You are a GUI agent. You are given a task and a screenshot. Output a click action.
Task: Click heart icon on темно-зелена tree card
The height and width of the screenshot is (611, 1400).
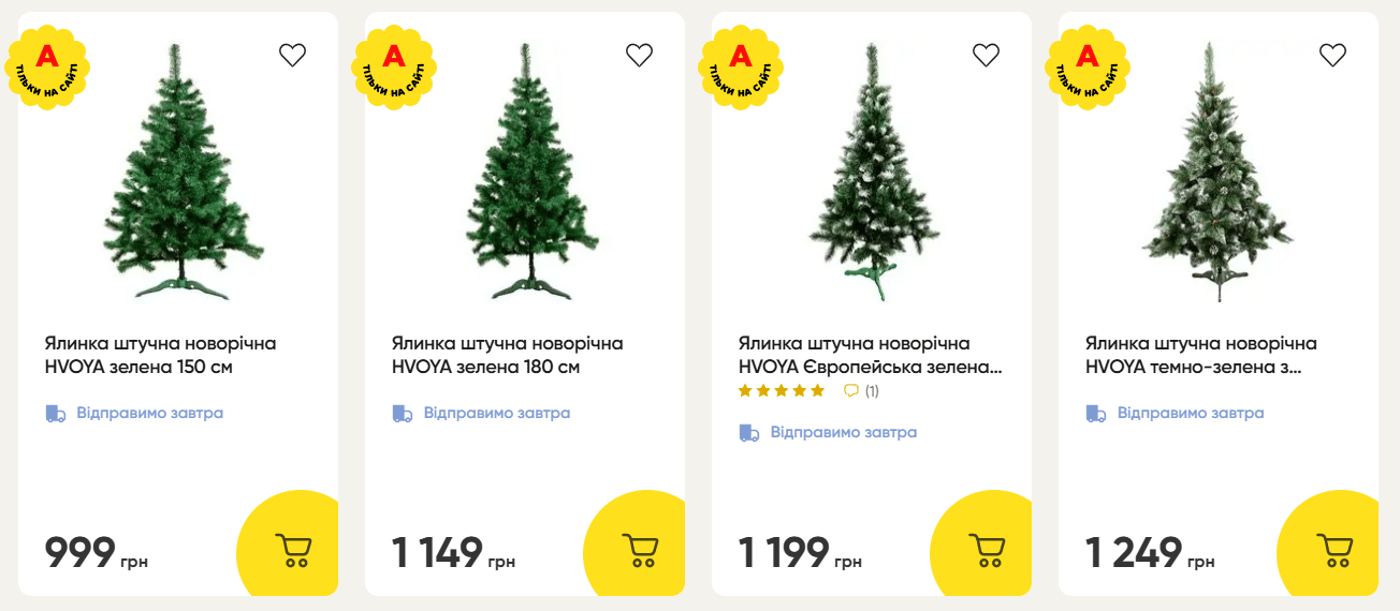(x=1333, y=55)
